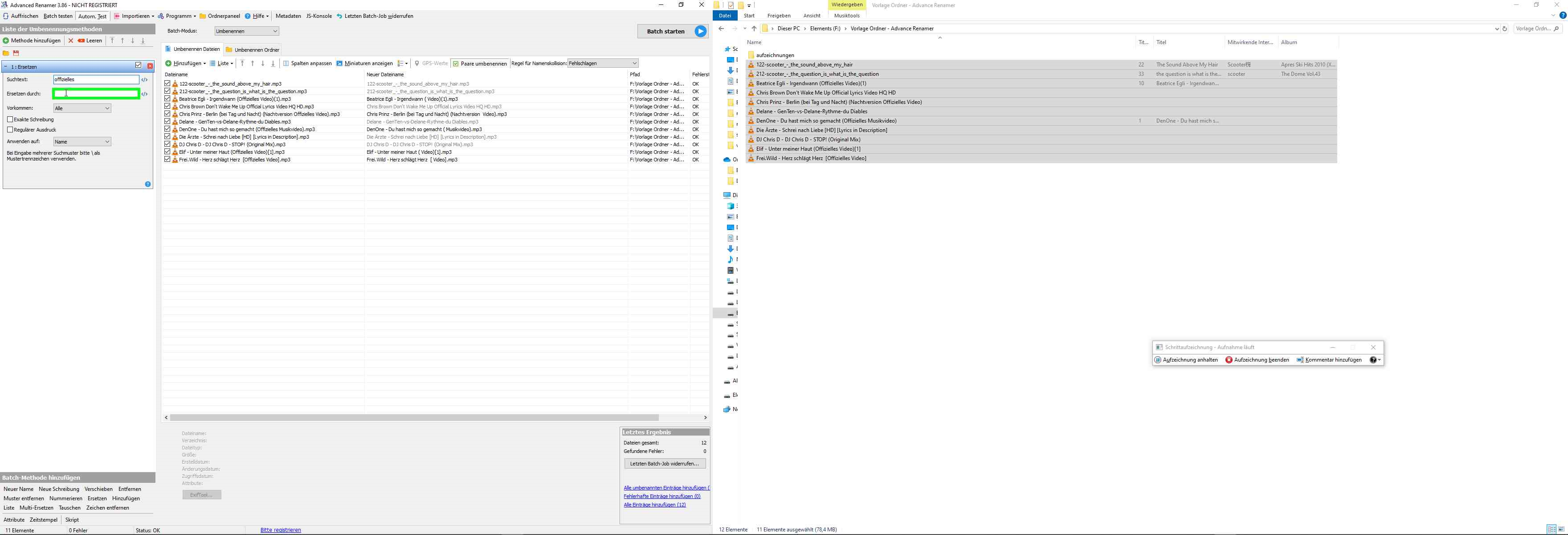Screen dimensions: 1568x535
Task: Expand Regel für Namenskollision Fehlschlagen dropdown
Action: click(x=602, y=63)
